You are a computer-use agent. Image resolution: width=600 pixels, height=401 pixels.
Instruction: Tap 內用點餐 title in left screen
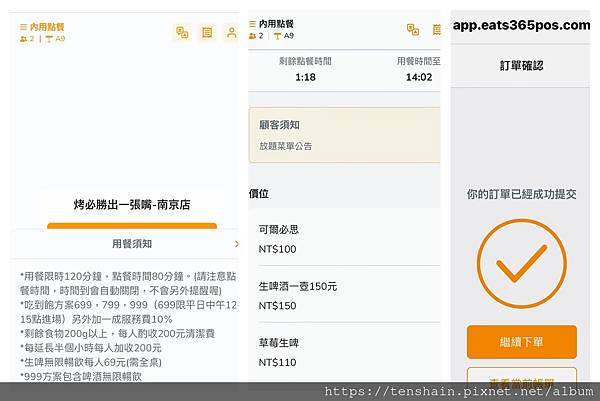[47, 27]
